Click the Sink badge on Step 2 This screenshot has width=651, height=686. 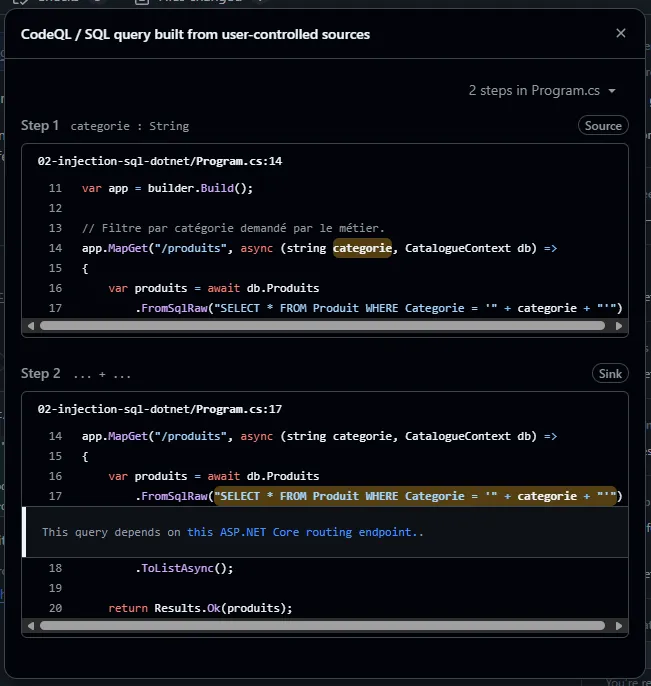[610, 374]
